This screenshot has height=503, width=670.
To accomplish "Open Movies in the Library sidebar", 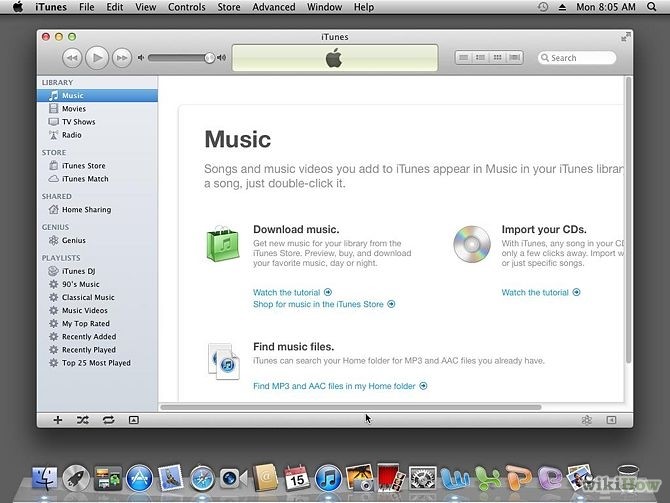I will point(97,109).
